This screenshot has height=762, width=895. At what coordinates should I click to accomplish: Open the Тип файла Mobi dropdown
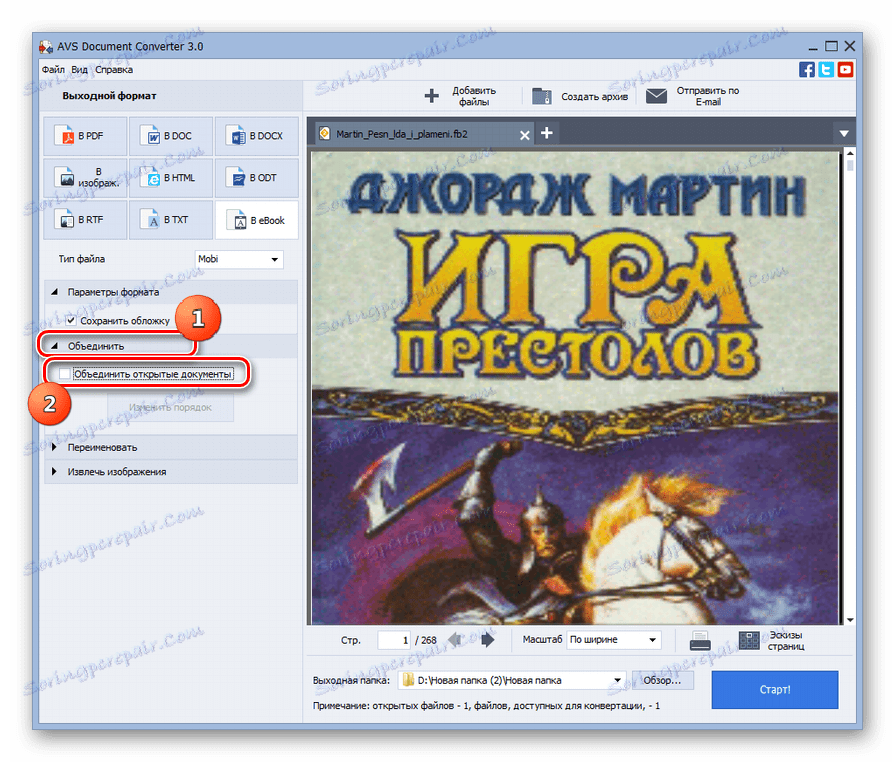pos(239,259)
